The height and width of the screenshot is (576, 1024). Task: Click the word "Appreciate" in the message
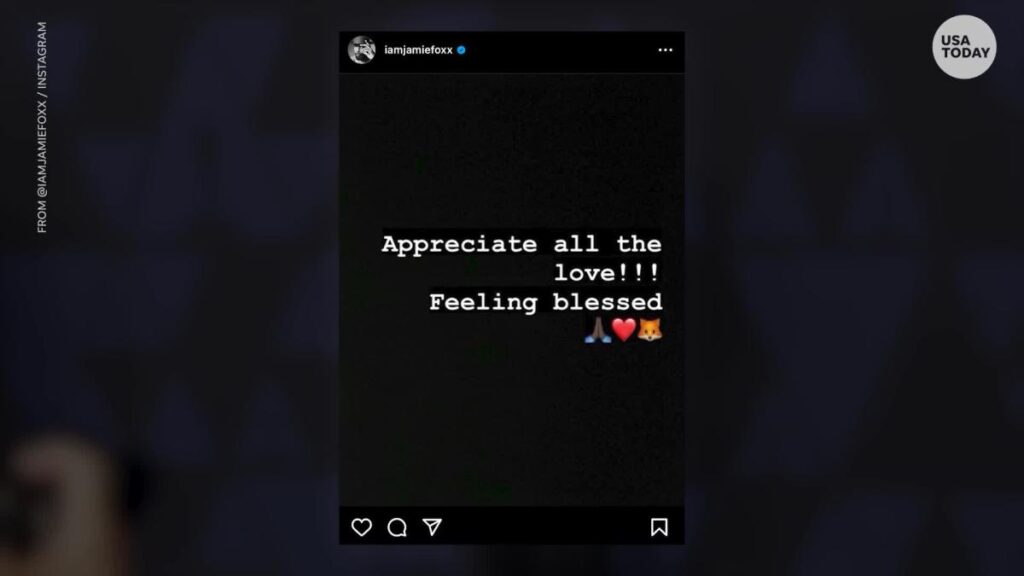[459, 245]
